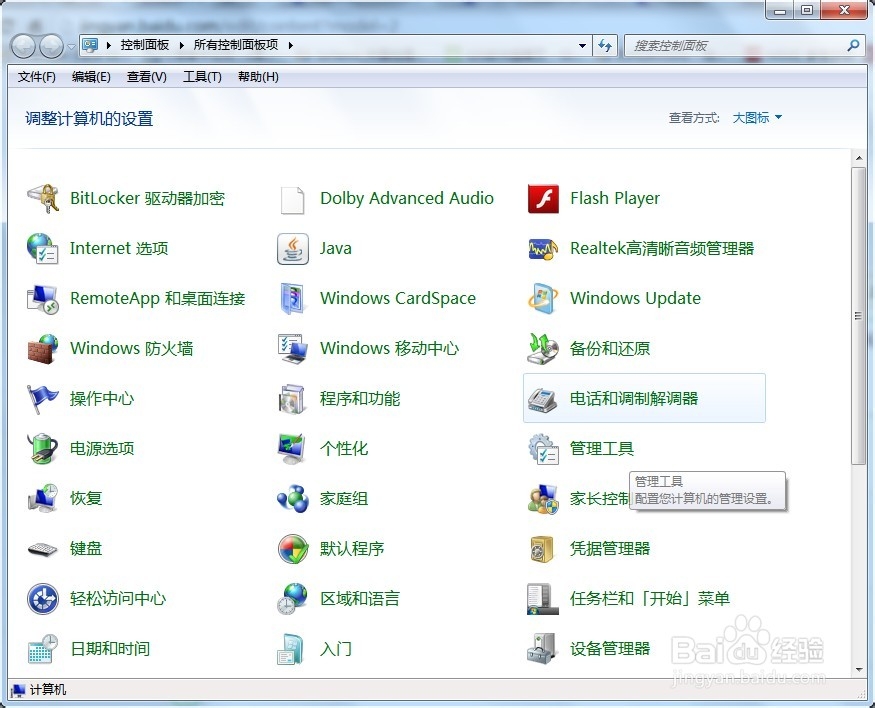Open 程序和功能 icon
This screenshot has height=708, width=875.
pos(292,398)
